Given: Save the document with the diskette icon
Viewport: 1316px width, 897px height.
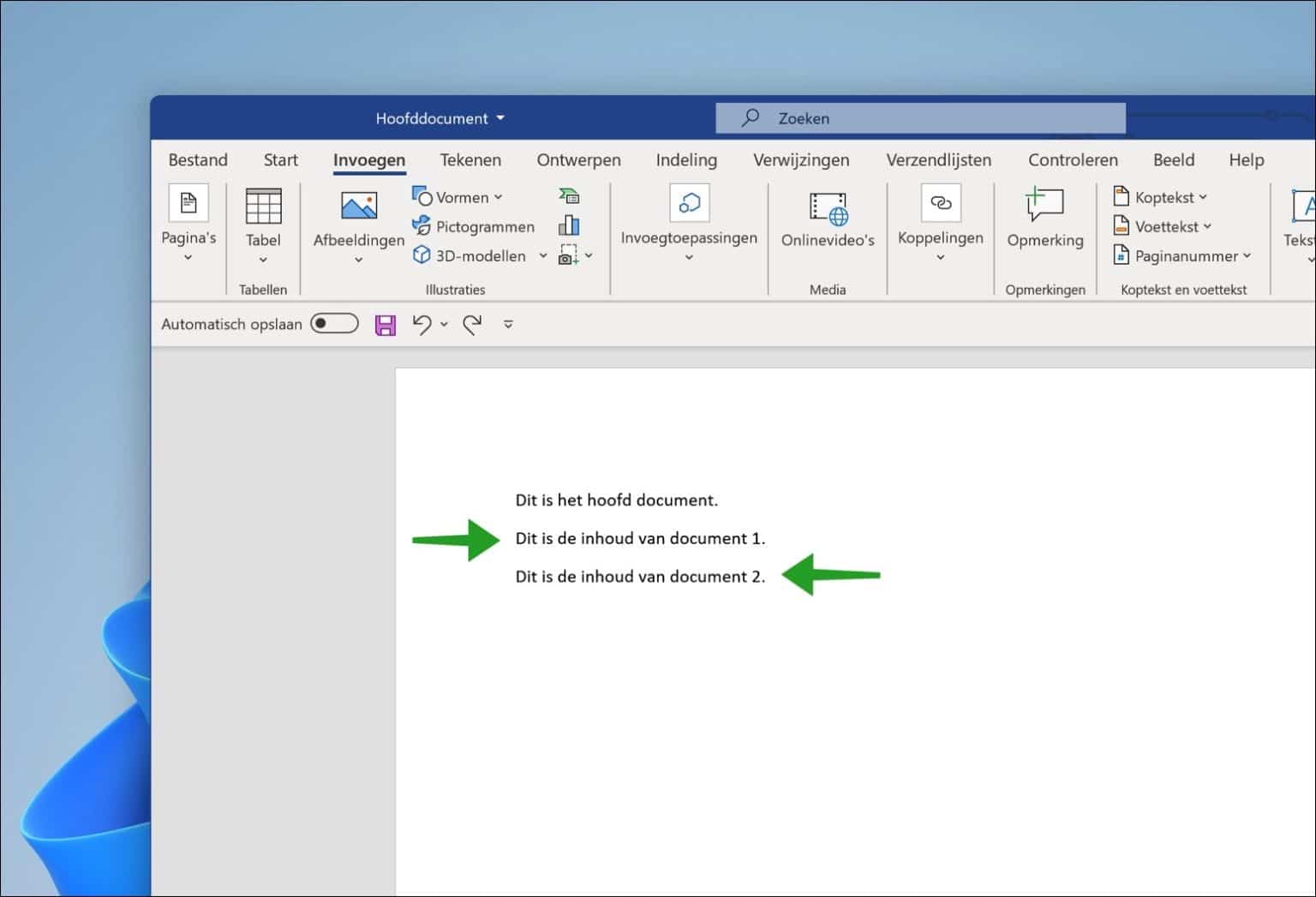Looking at the screenshot, I should [x=385, y=324].
